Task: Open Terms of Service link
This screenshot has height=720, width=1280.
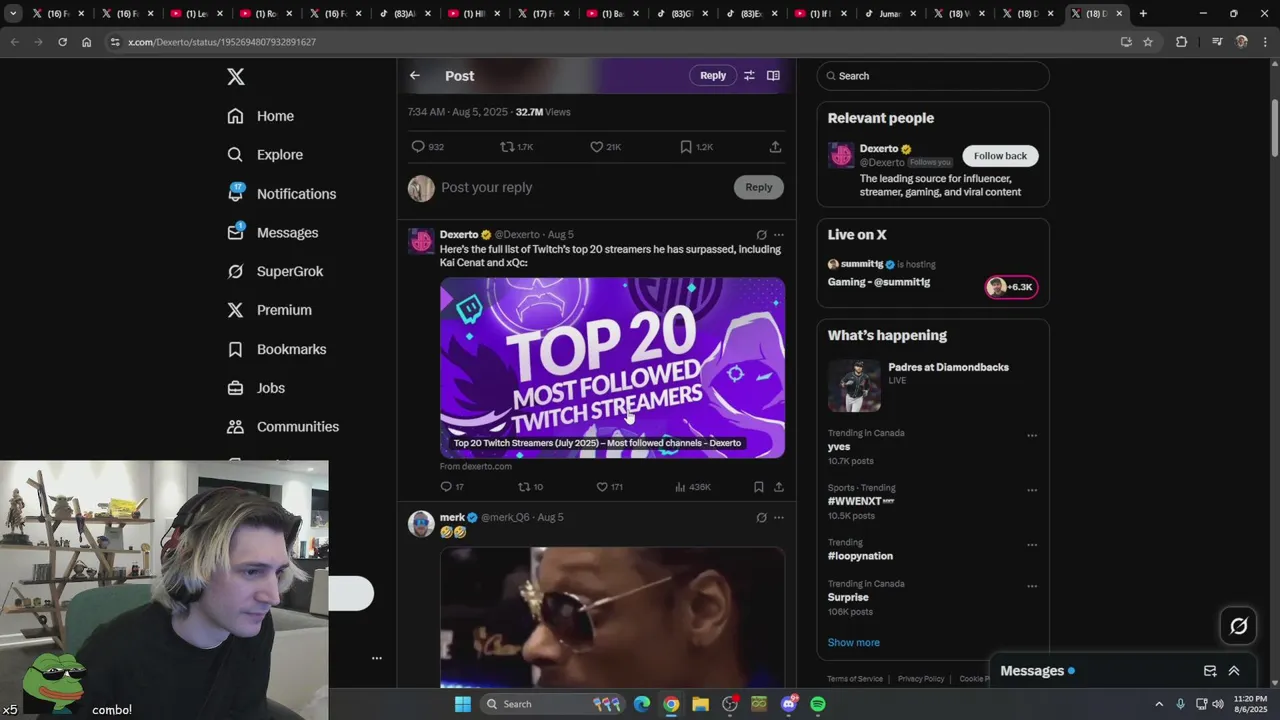Action: point(855,679)
